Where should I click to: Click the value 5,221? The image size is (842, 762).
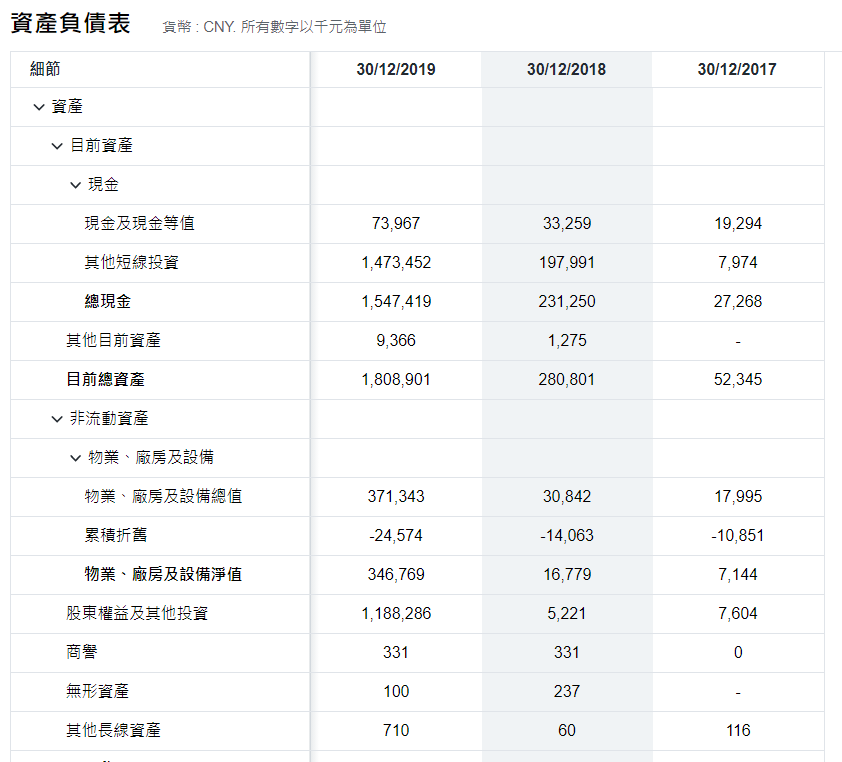(x=567, y=613)
